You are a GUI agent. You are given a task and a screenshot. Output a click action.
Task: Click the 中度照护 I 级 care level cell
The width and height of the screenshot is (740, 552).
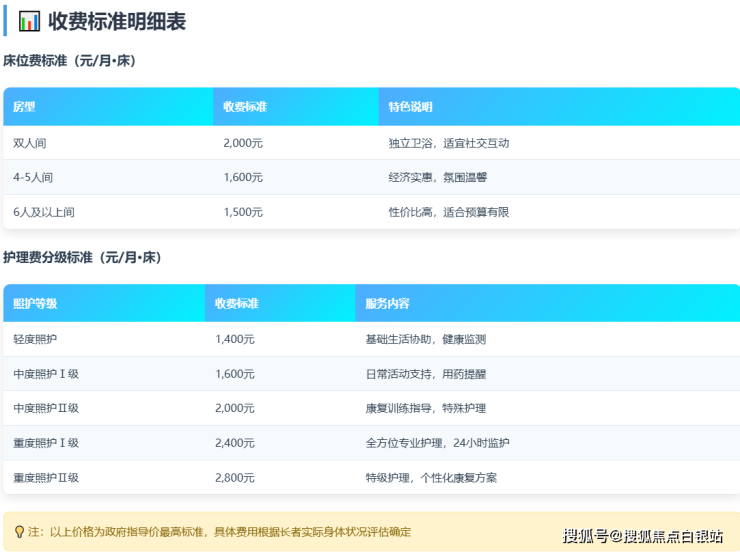point(46,374)
